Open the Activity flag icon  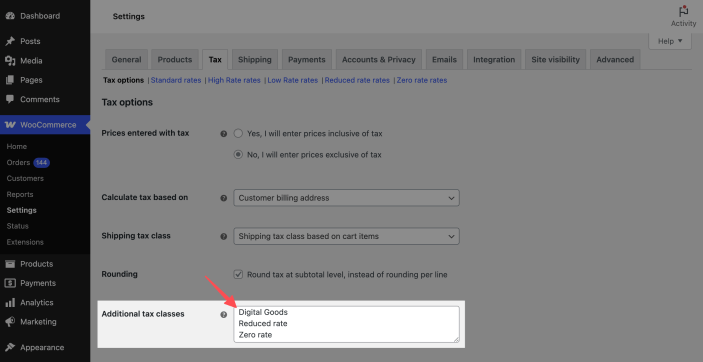coord(683,11)
